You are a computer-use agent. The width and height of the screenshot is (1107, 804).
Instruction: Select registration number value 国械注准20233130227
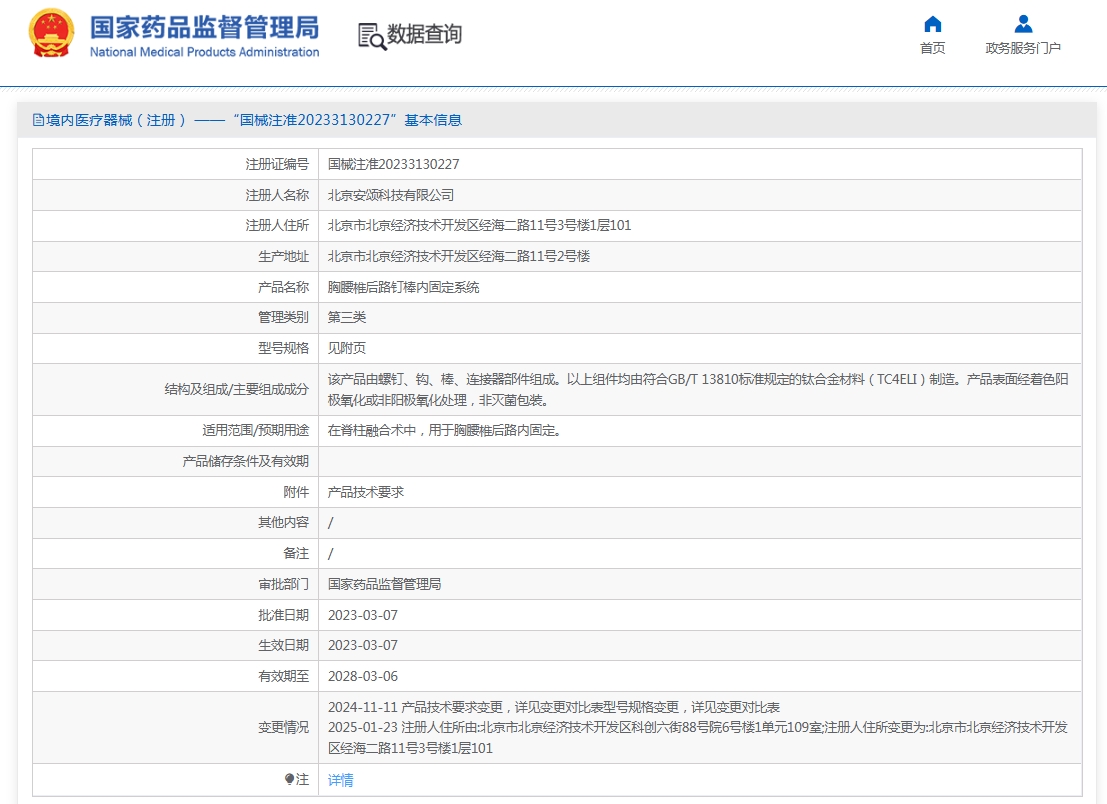[x=393, y=164]
